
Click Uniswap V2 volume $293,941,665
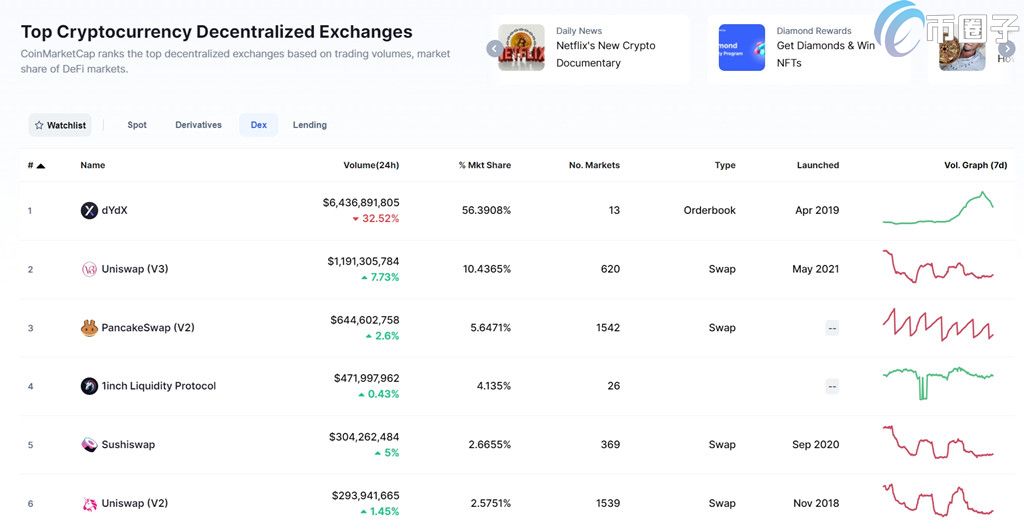click(366, 496)
